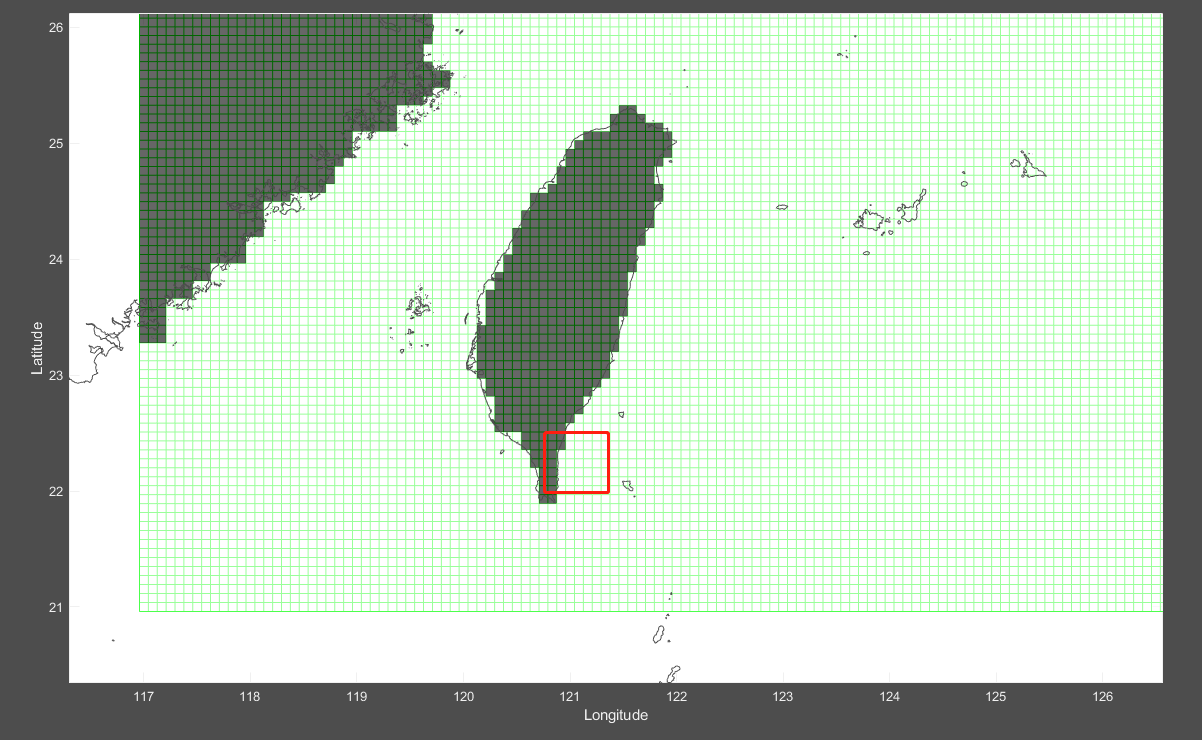The image size is (1202, 740).
Task: Click the island outline near 121 longitude, 20.6 latitude
Action: [x=658, y=634]
